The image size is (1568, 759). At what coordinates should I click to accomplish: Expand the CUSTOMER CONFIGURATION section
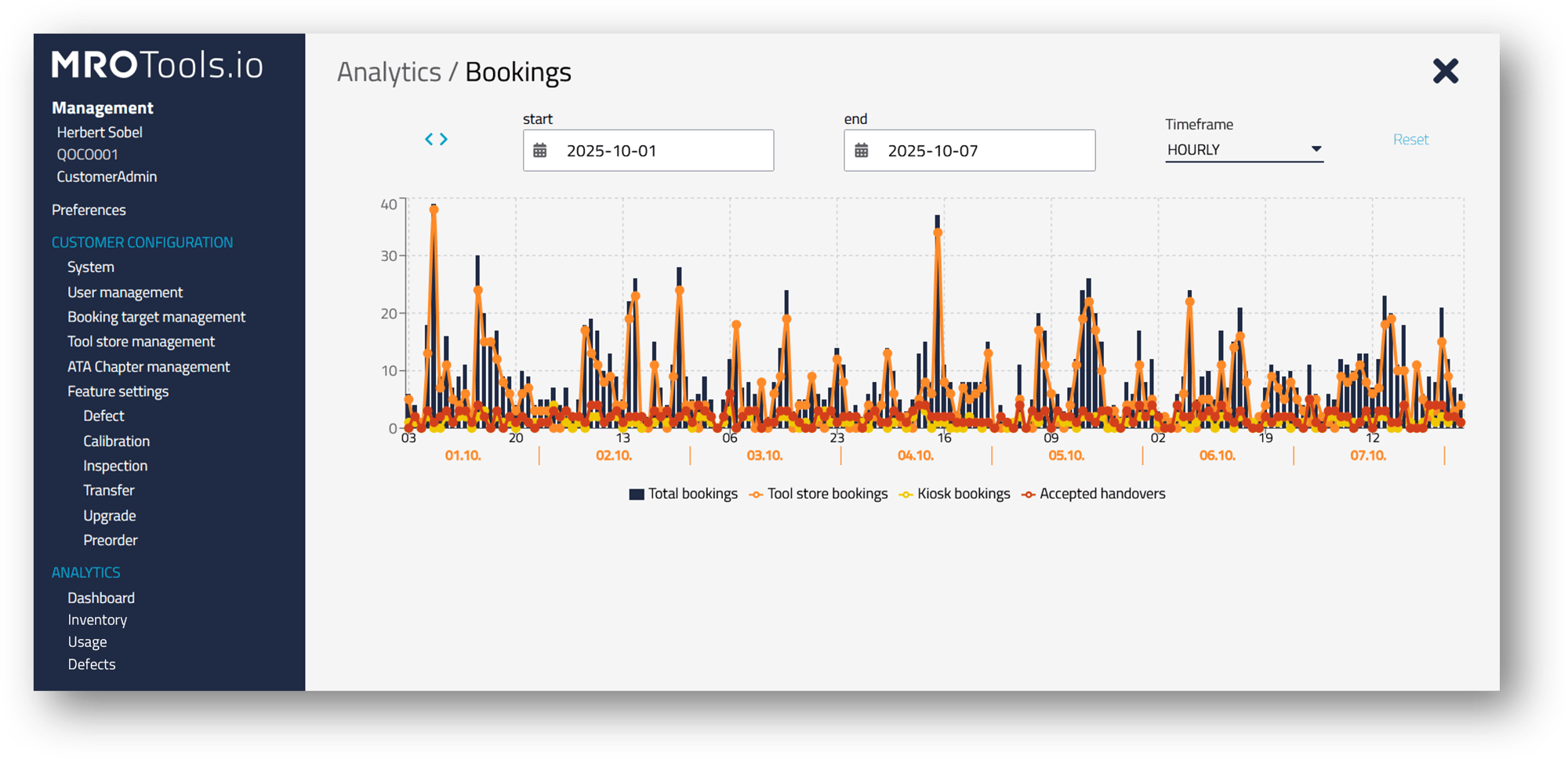tap(142, 241)
